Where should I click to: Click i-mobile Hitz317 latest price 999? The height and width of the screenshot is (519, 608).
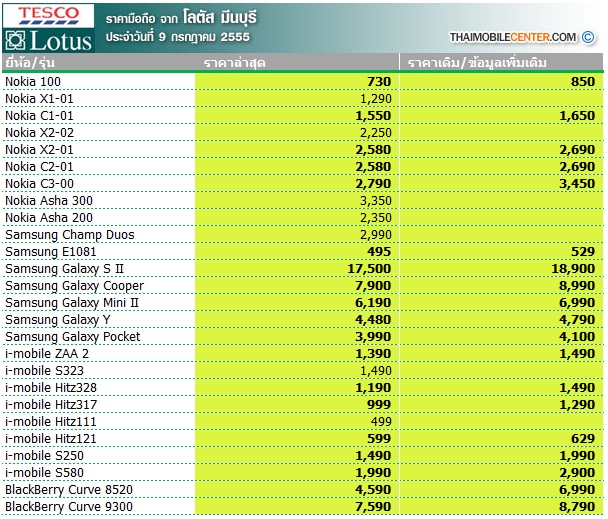pyautogui.click(x=379, y=405)
